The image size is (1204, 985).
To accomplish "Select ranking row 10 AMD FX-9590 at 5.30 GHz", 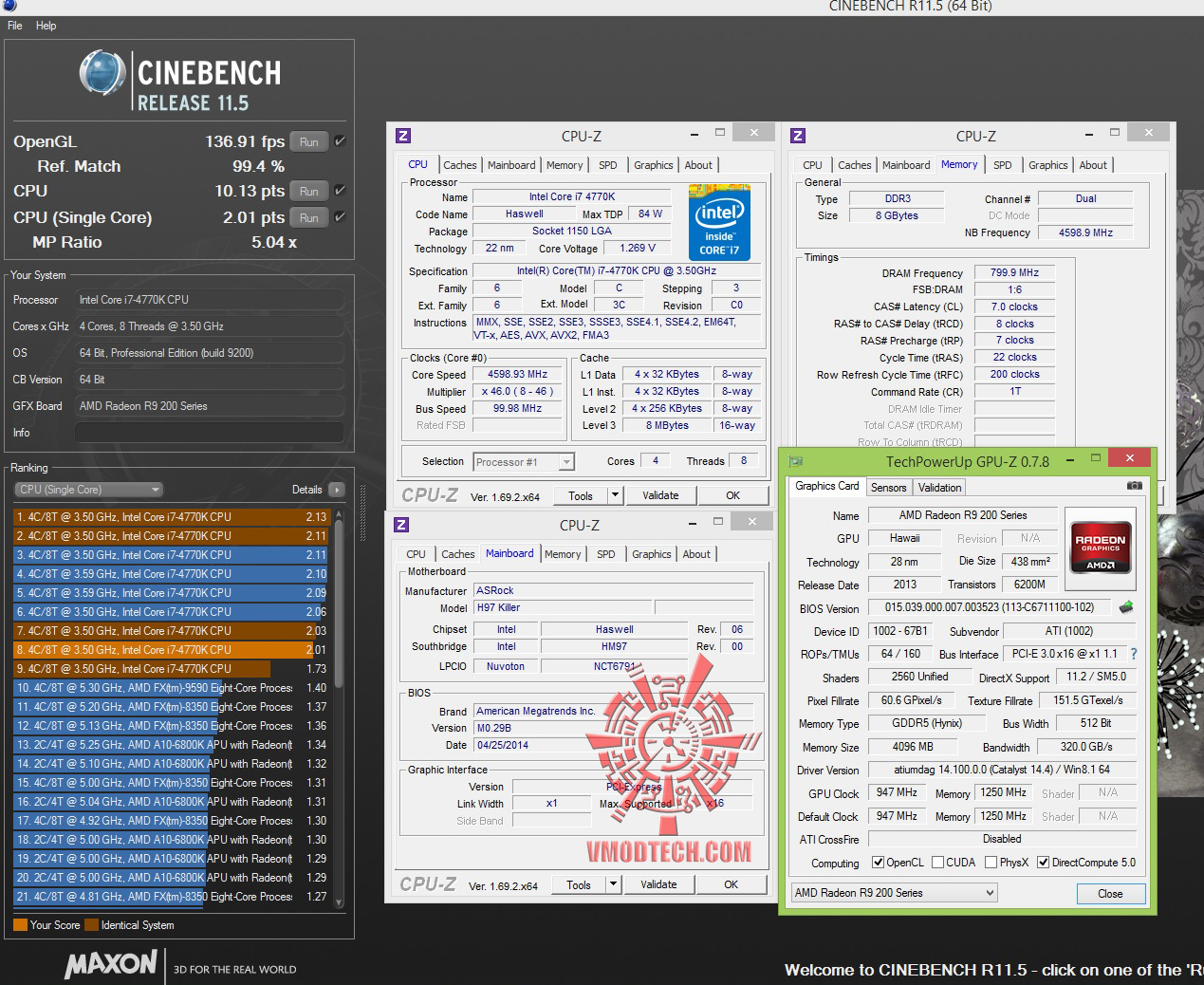I will tap(171, 688).
